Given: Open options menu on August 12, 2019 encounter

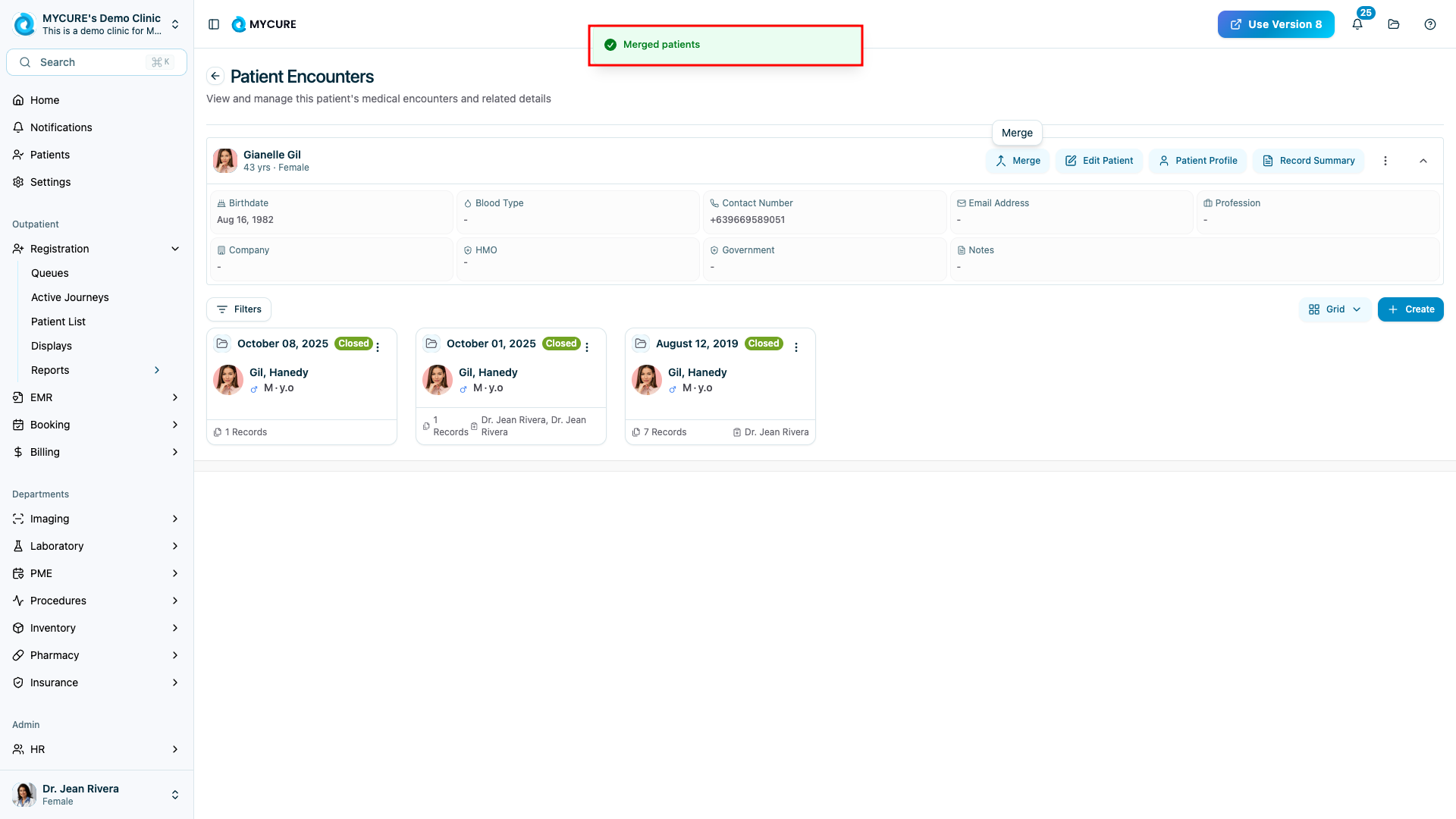Looking at the screenshot, I should tap(796, 347).
